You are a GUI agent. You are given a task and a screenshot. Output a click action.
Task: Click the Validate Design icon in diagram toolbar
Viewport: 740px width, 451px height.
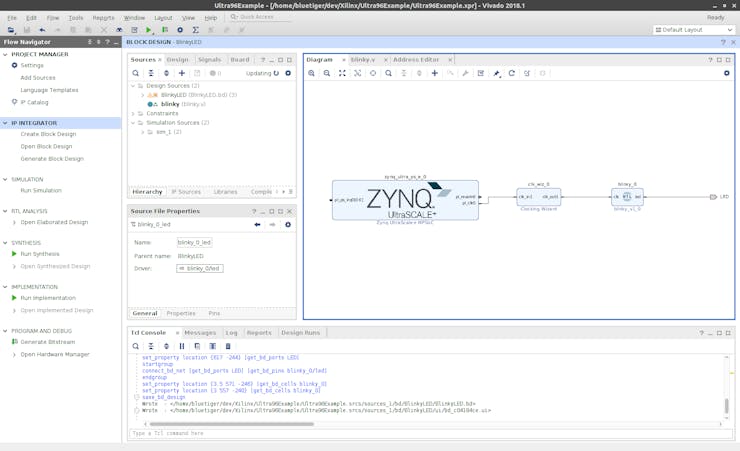[481, 73]
